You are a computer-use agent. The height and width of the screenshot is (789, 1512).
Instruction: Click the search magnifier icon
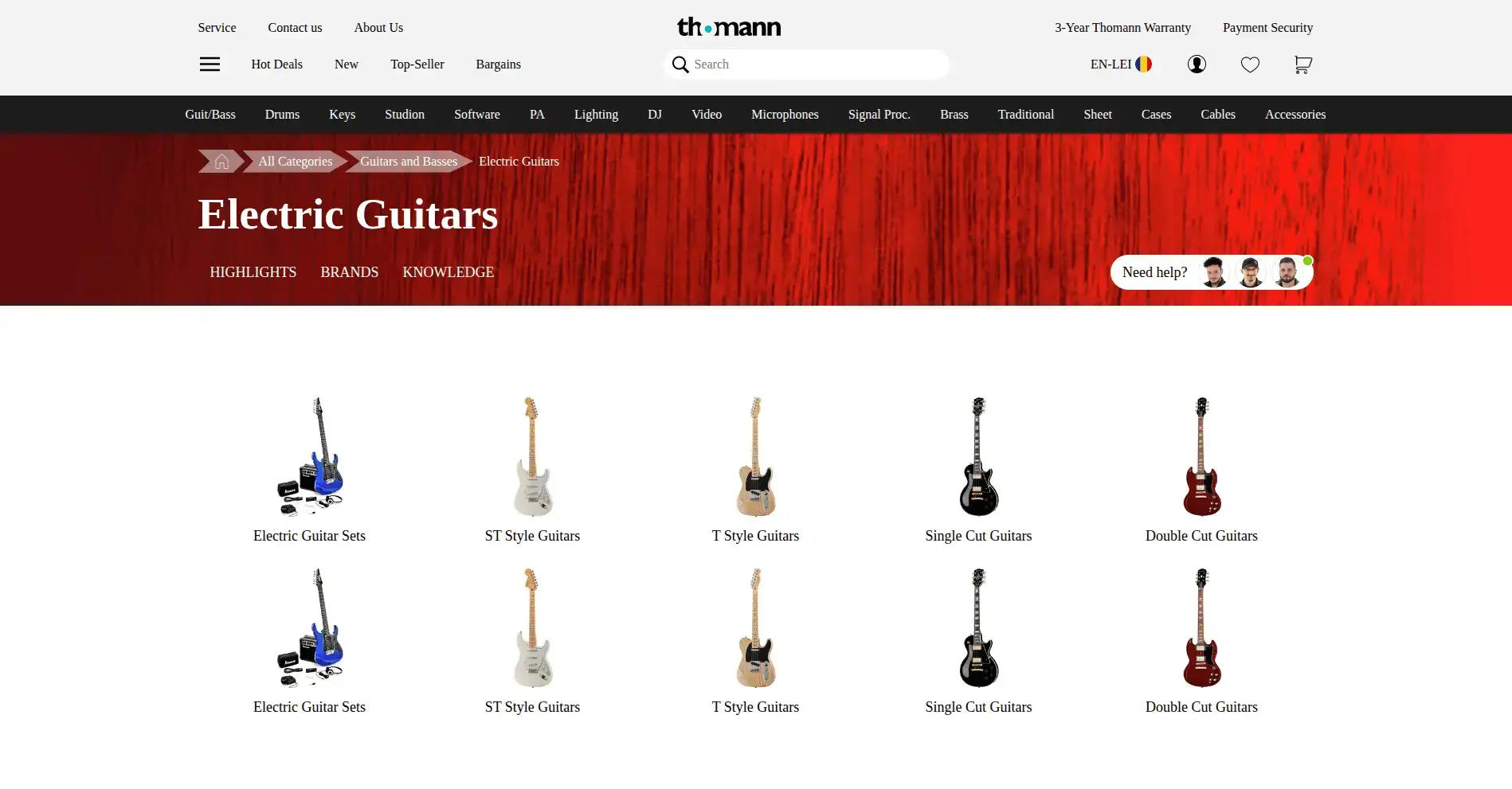coord(680,64)
